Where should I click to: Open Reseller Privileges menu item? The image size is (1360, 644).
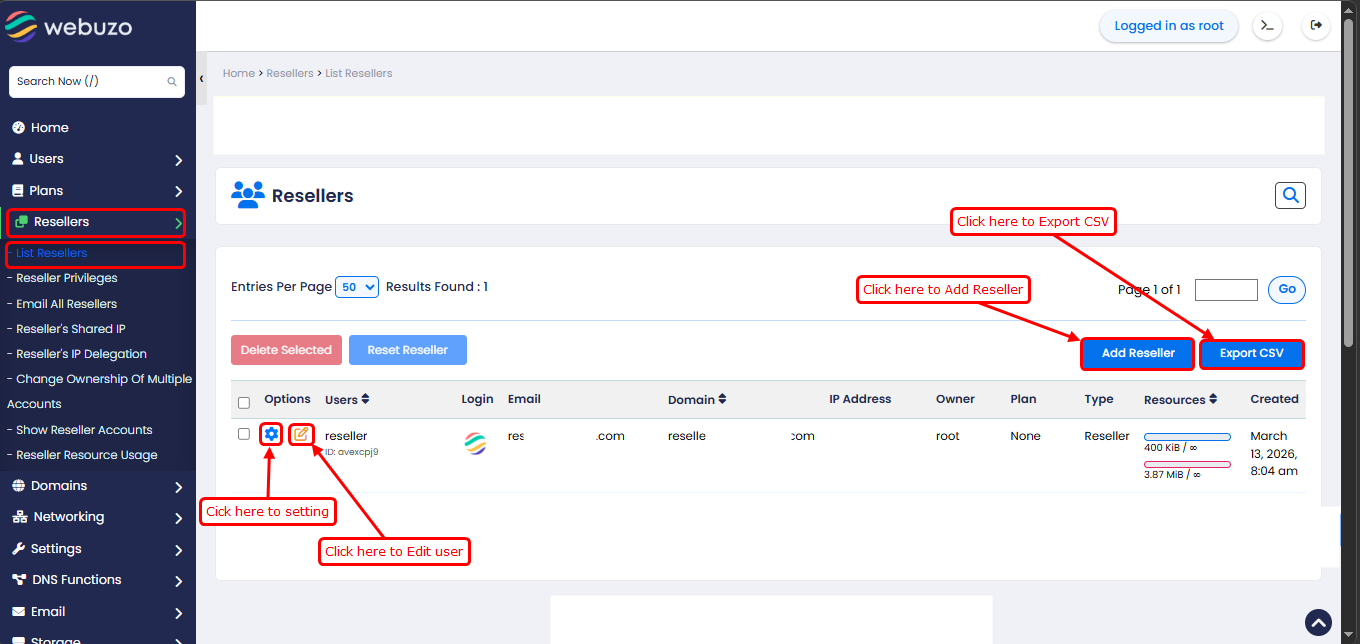point(67,278)
